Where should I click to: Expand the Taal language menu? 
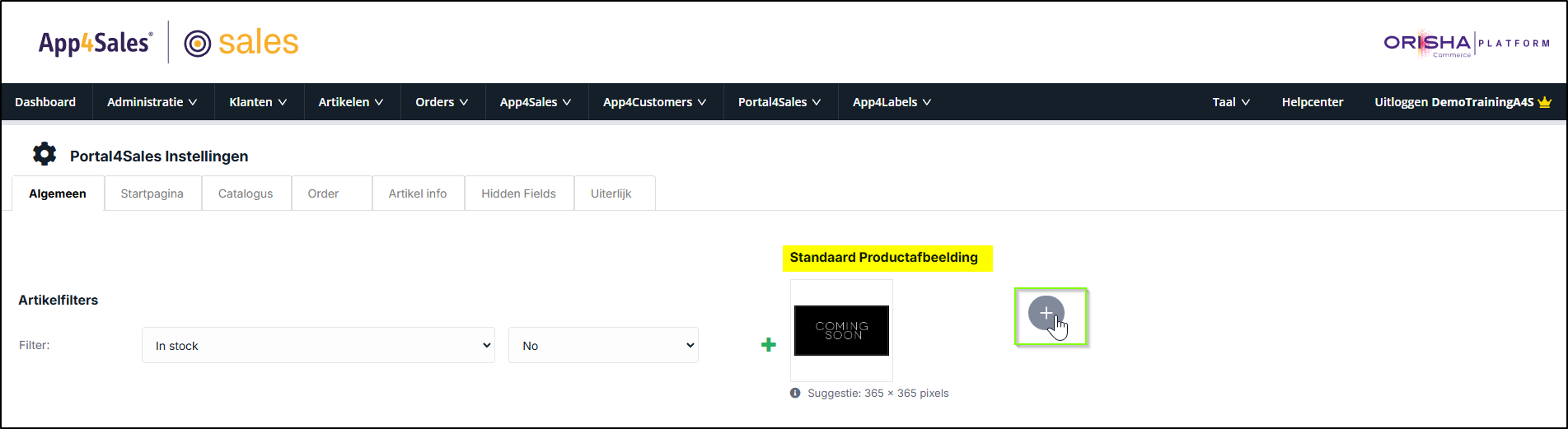click(x=1230, y=102)
